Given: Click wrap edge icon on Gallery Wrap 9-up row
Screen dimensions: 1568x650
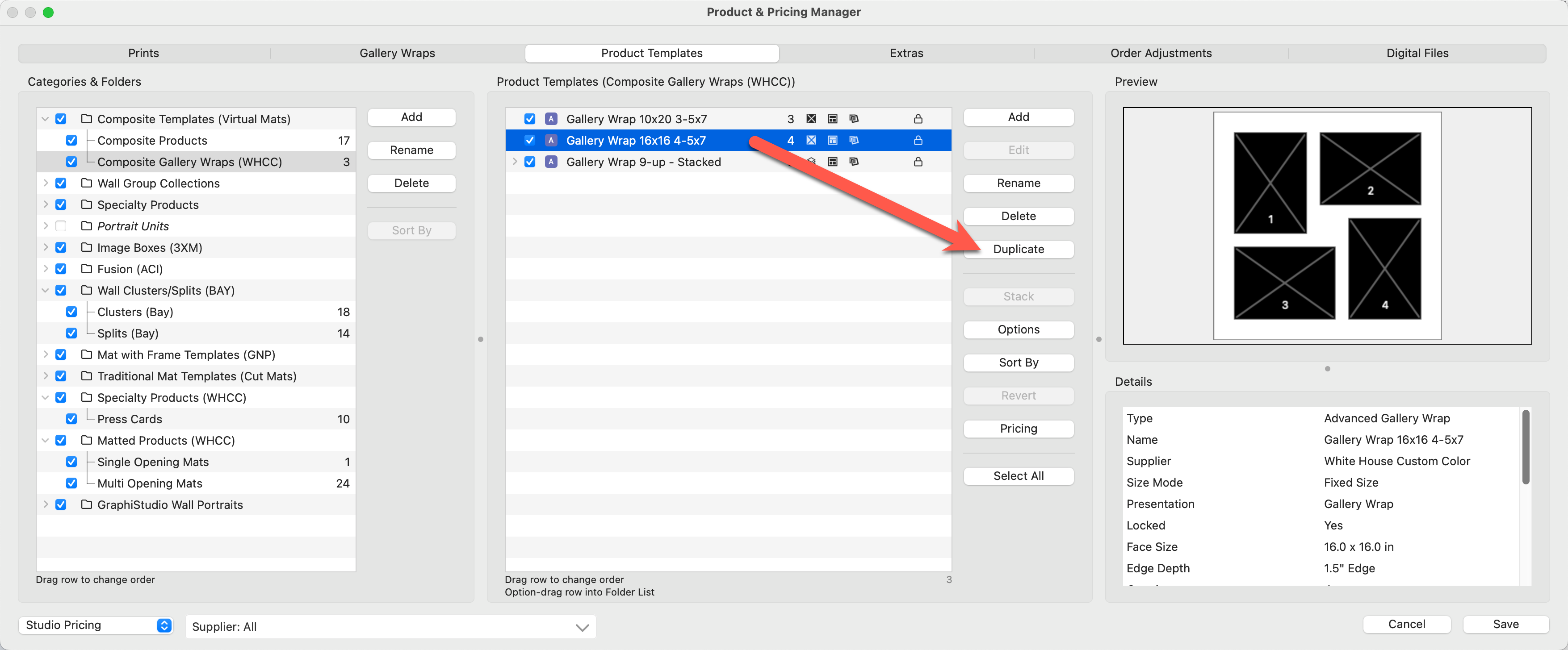Looking at the screenshot, I should [853, 162].
